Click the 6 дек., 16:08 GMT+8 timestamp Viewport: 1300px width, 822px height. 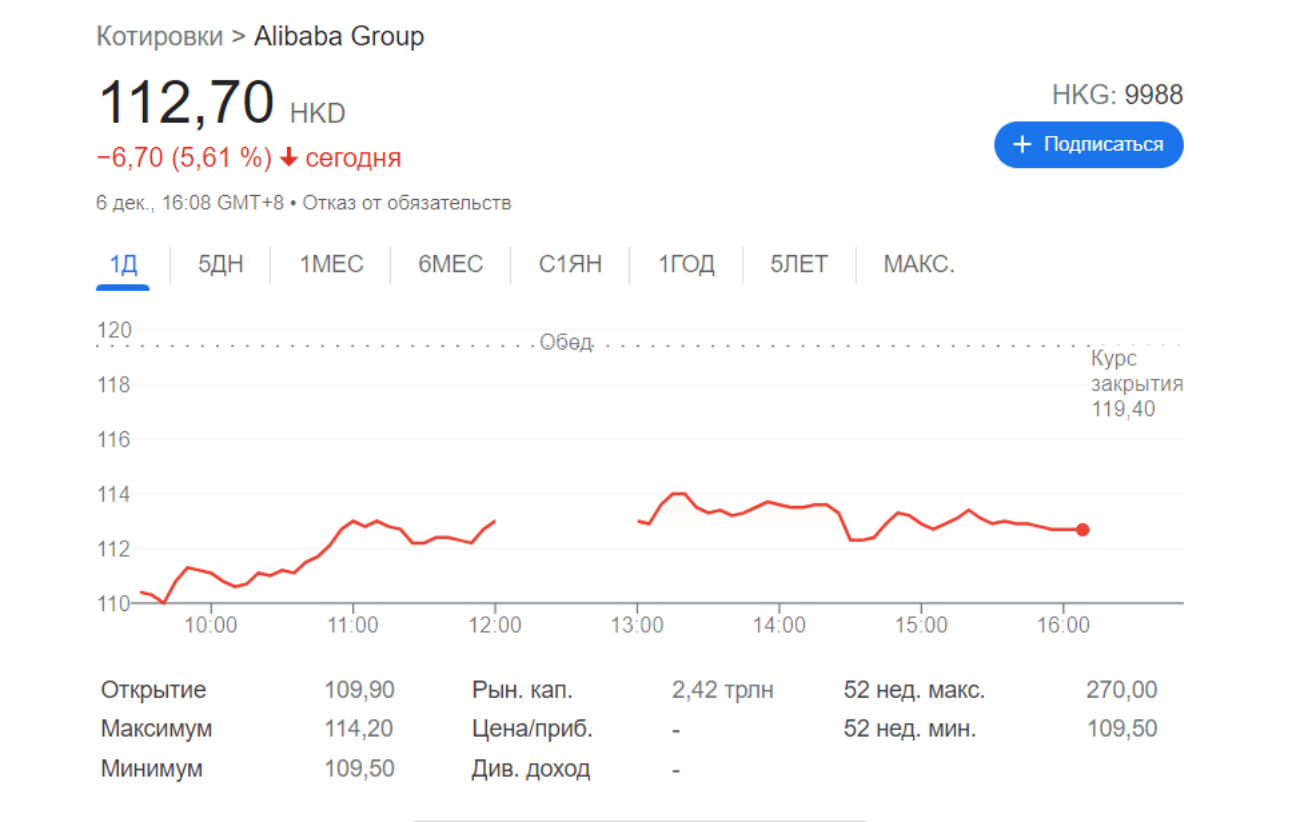click(189, 203)
